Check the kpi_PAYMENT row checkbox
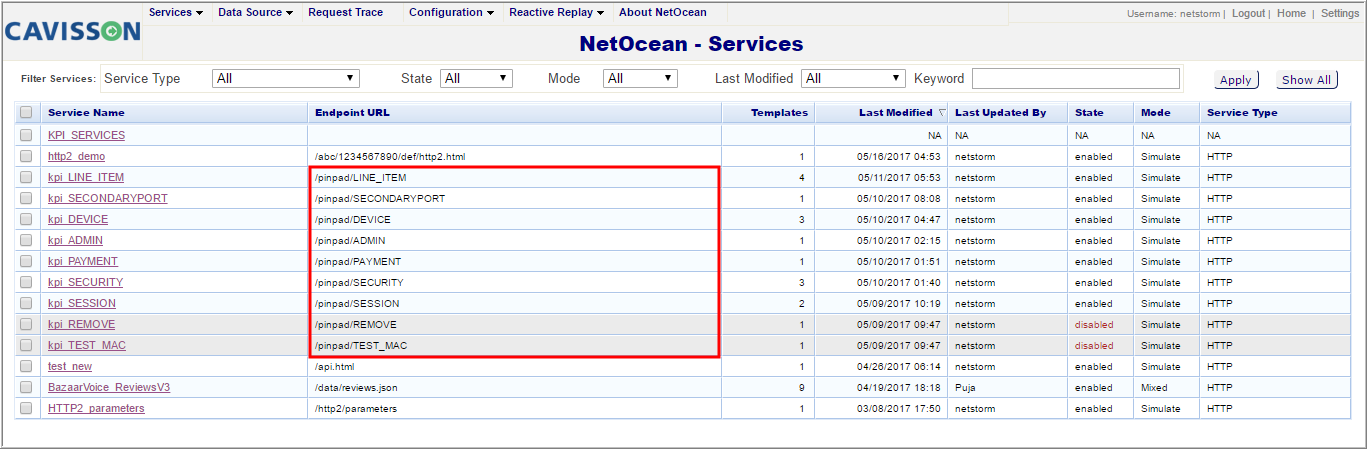 (x=26, y=261)
